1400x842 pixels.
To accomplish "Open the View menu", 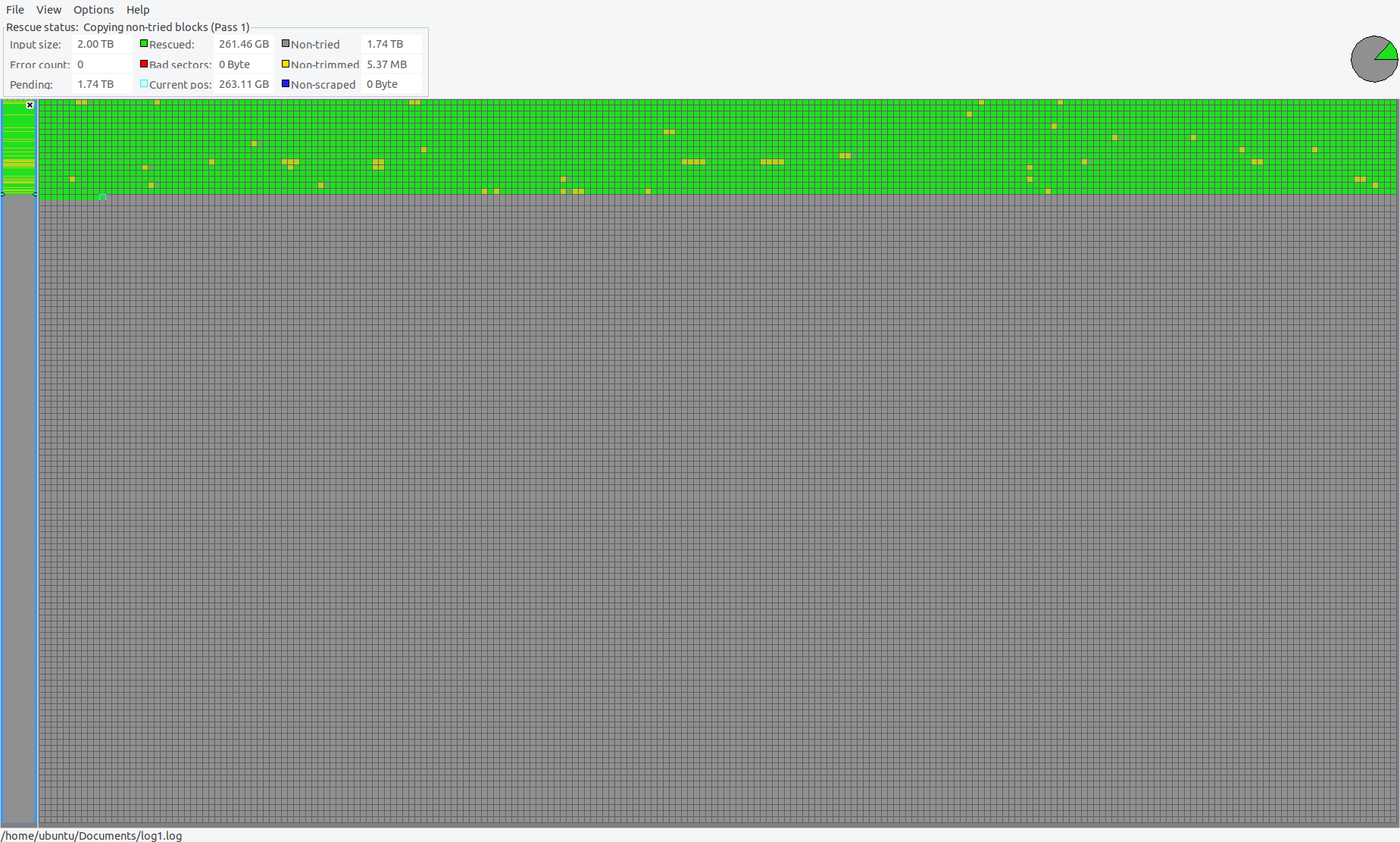I will coord(48,9).
